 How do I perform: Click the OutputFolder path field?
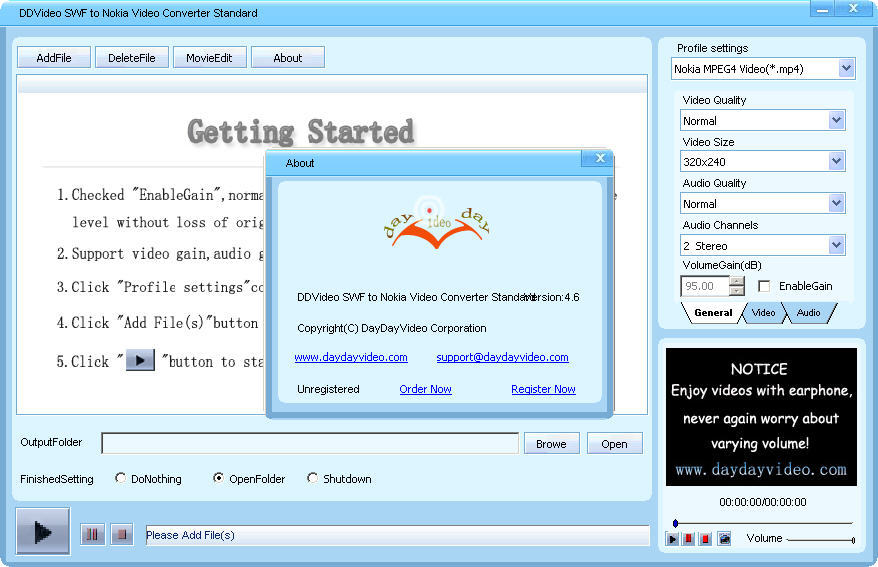coord(310,443)
